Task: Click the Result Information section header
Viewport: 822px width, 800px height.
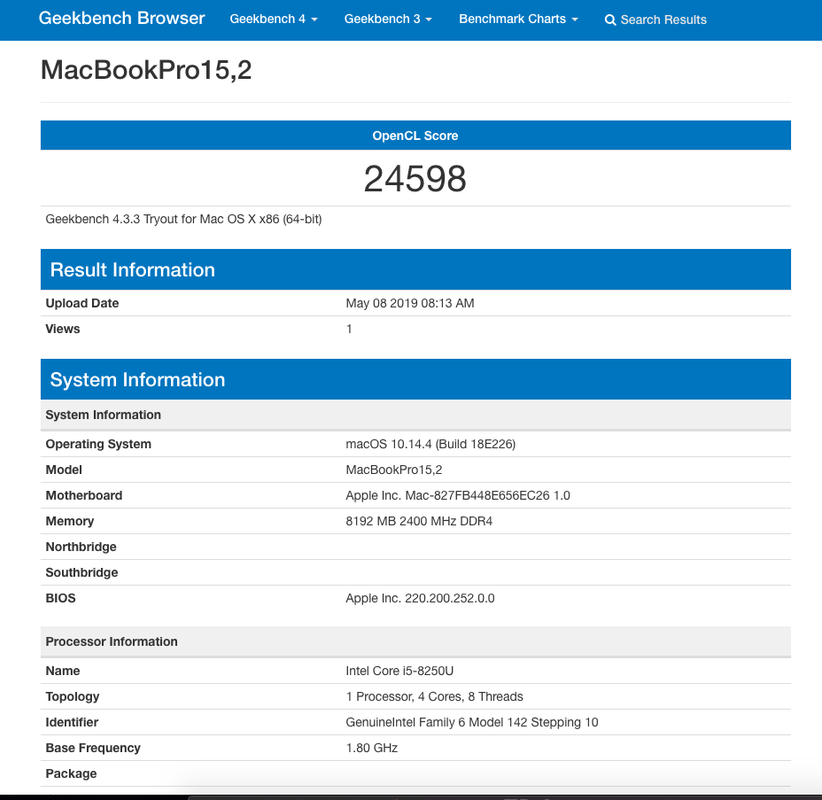Action: pos(415,269)
